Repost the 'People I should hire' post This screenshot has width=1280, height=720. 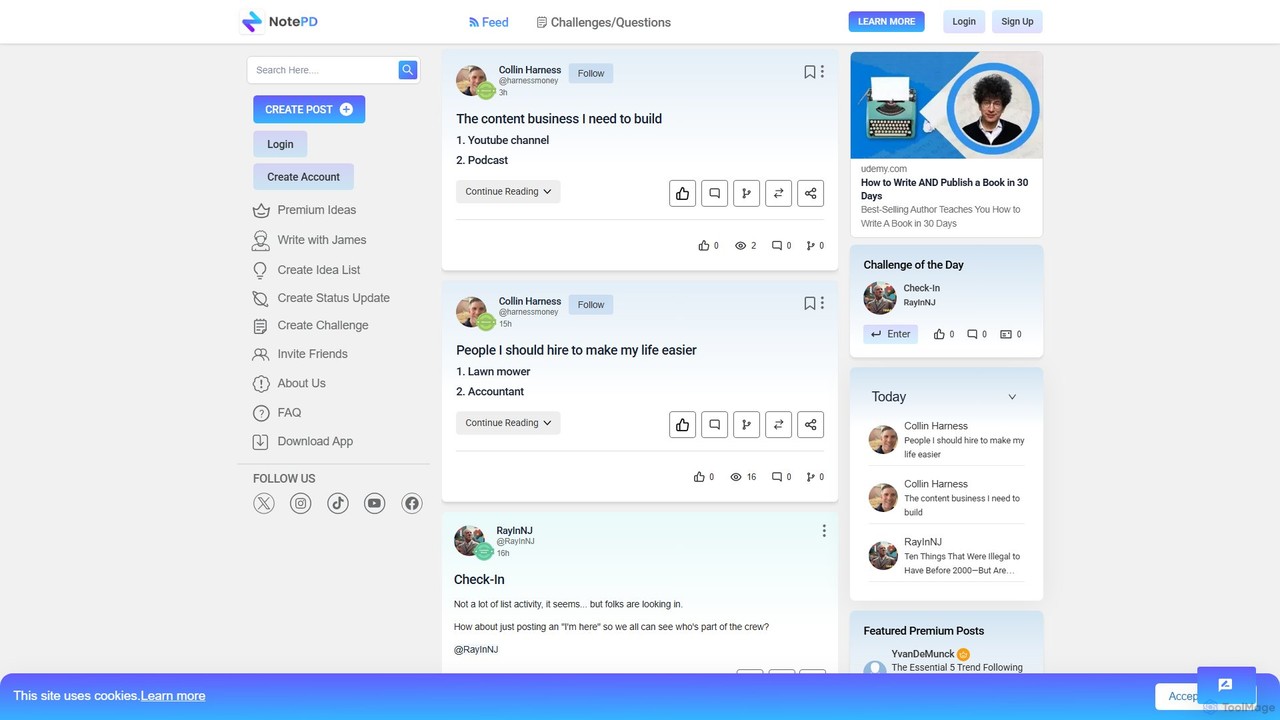coord(778,424)
